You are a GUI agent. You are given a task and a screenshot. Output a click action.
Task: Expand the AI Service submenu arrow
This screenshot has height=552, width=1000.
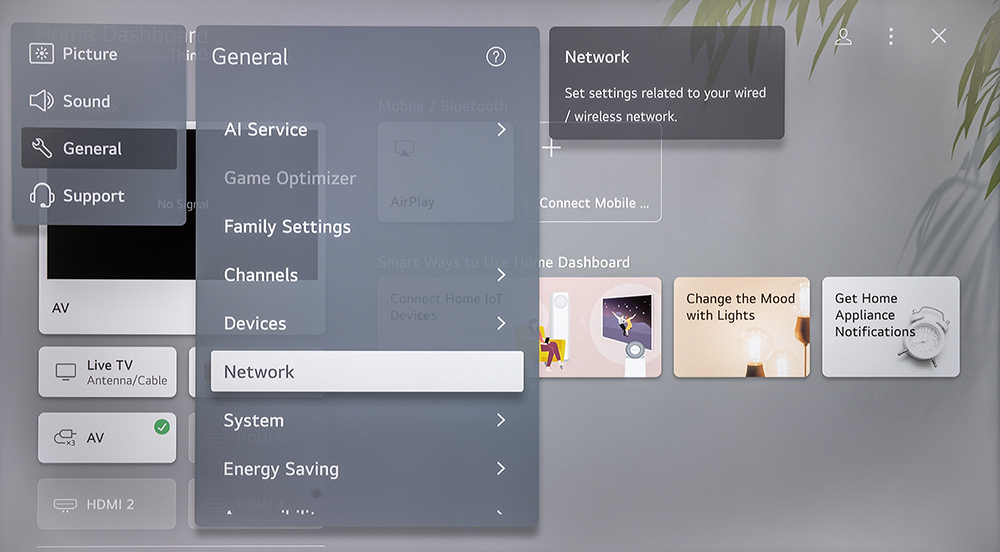point(501,130)
